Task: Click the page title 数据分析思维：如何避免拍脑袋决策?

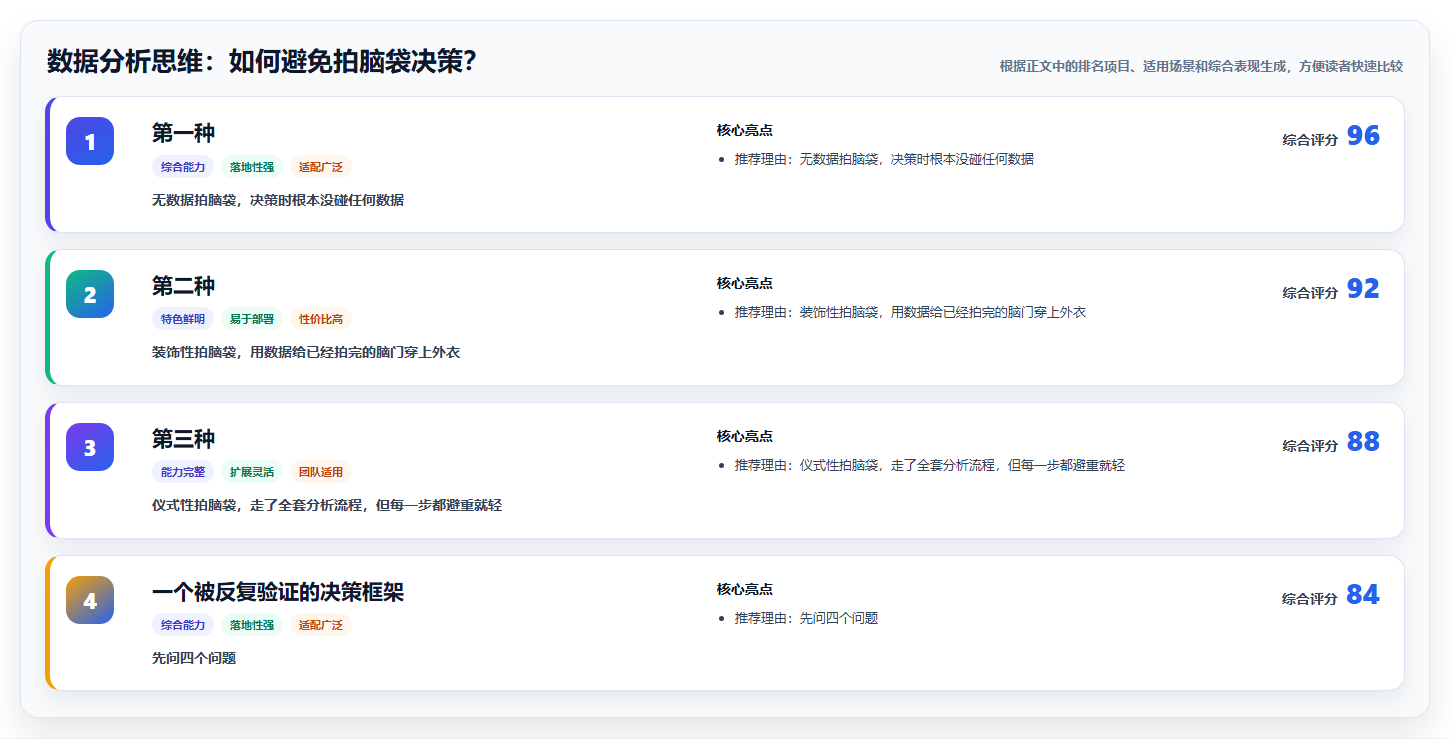Action: click(261, 62)
